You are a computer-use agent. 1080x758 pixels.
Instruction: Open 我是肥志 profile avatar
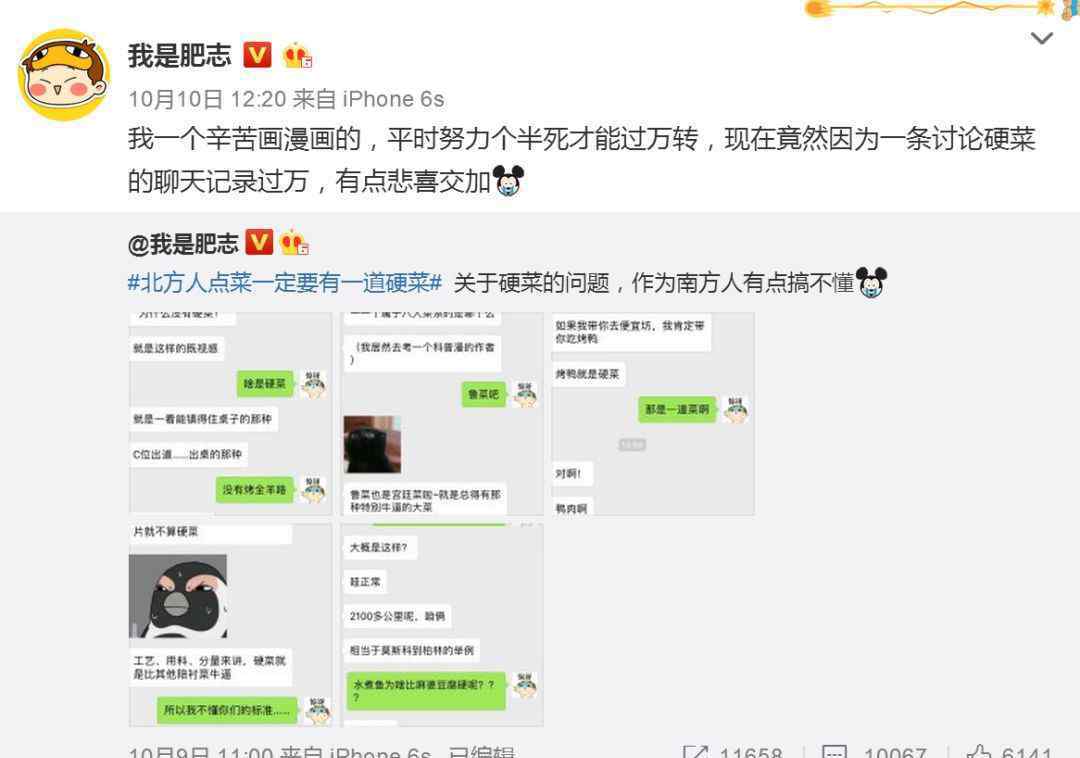tap(63, 74)
